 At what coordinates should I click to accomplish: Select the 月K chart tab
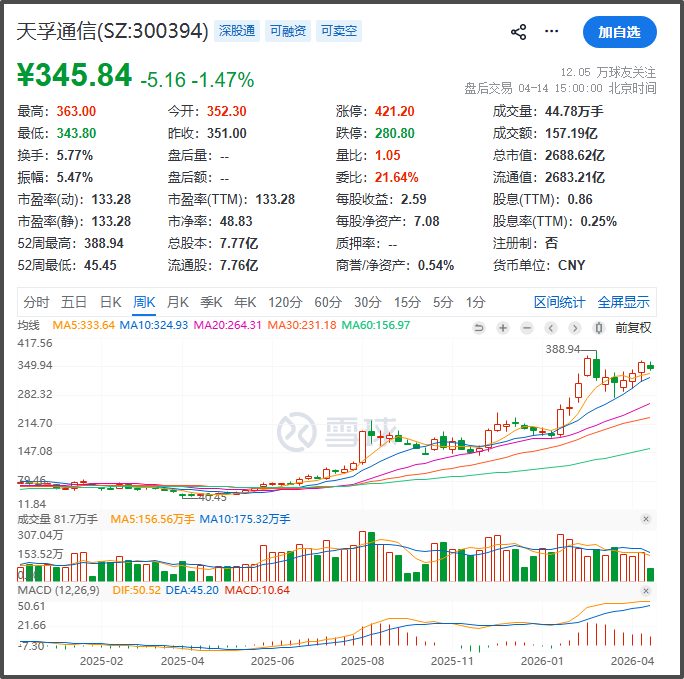[178, 302]
